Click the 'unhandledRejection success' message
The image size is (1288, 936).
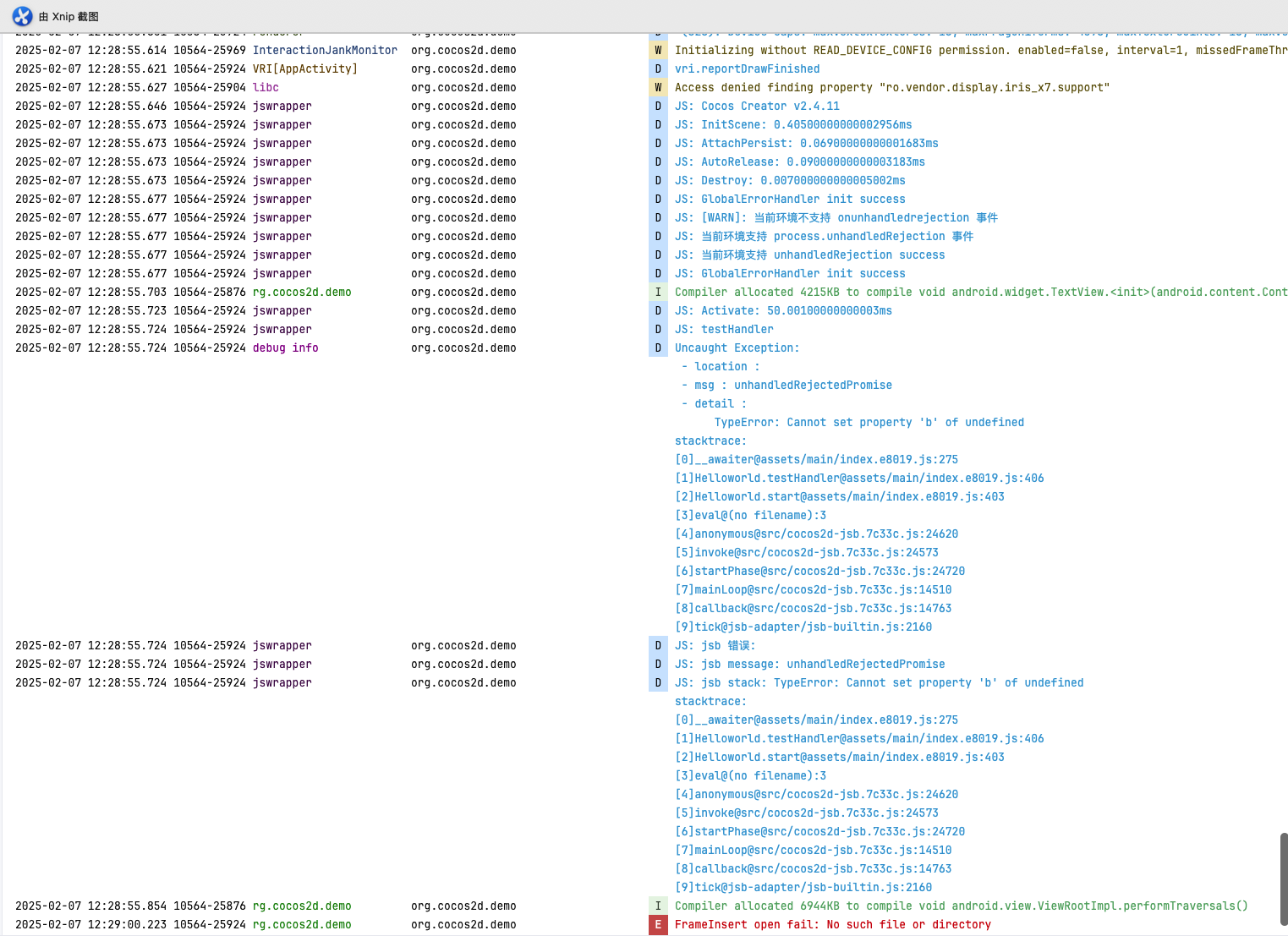pos(810,255)
